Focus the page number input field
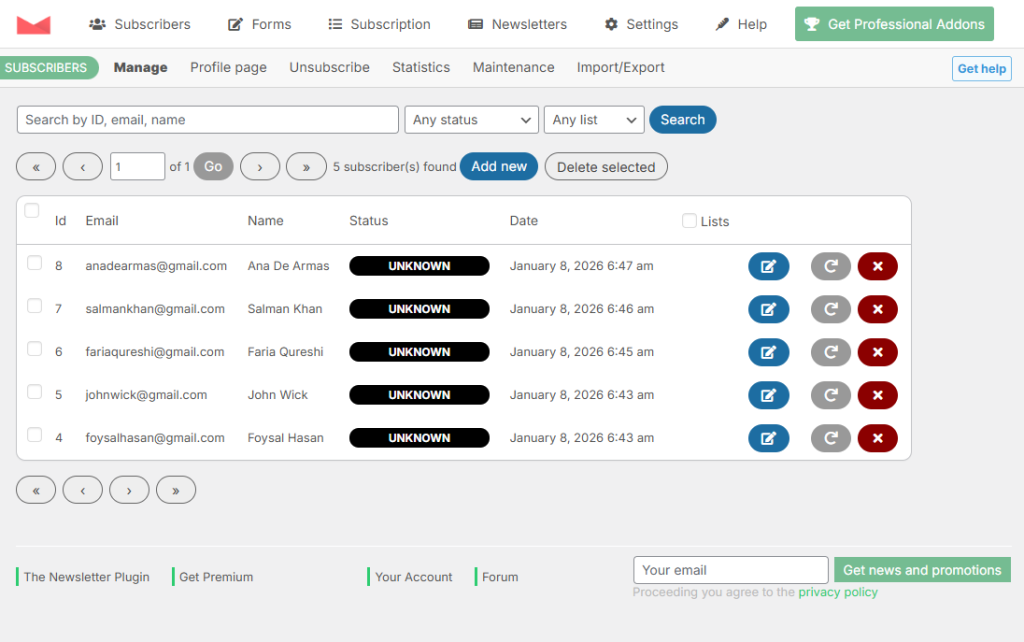 click(137, 167)
